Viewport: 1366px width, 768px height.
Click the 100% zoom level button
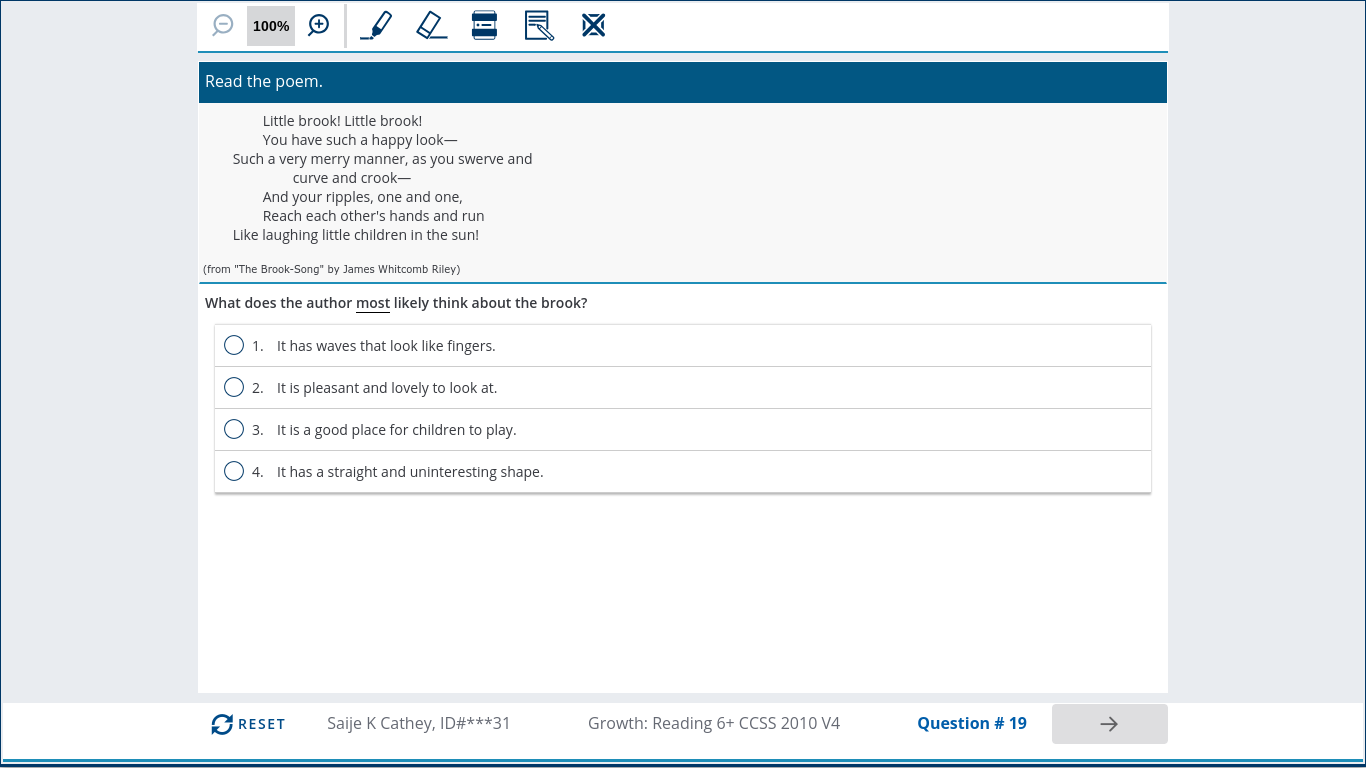(x=271, y=26)
